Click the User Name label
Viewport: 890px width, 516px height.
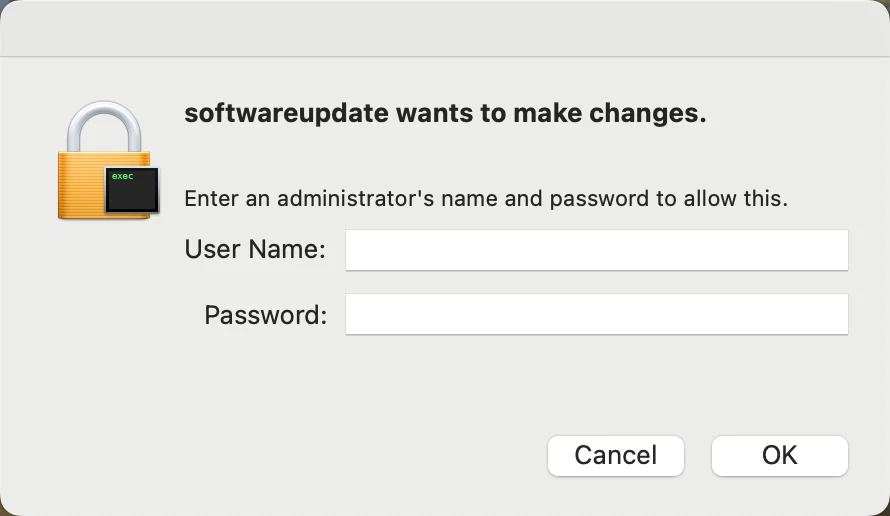tap(255, 249)
